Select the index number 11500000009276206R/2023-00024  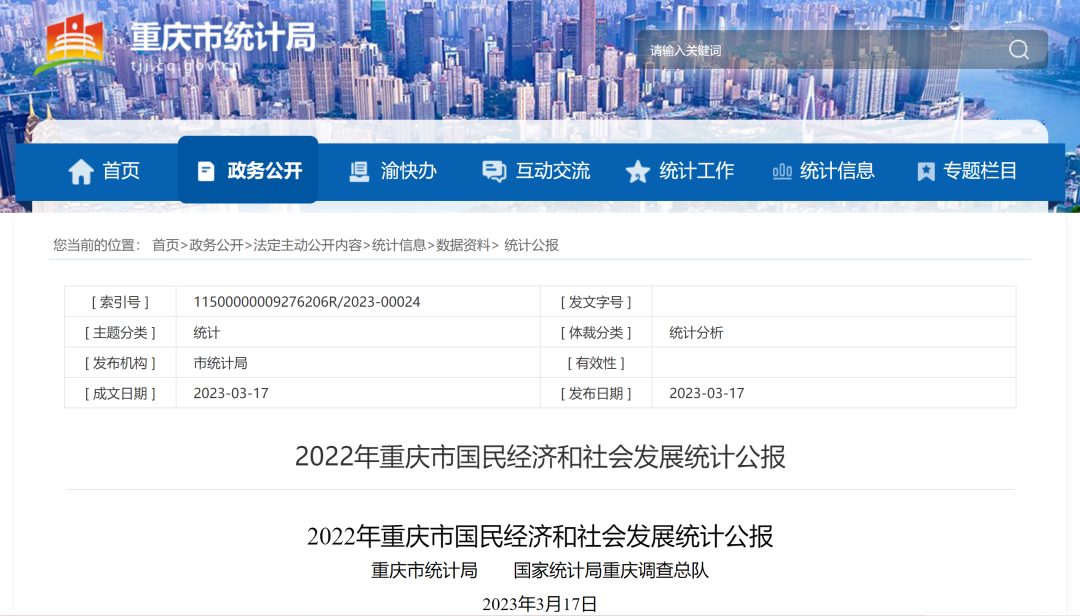307,302
